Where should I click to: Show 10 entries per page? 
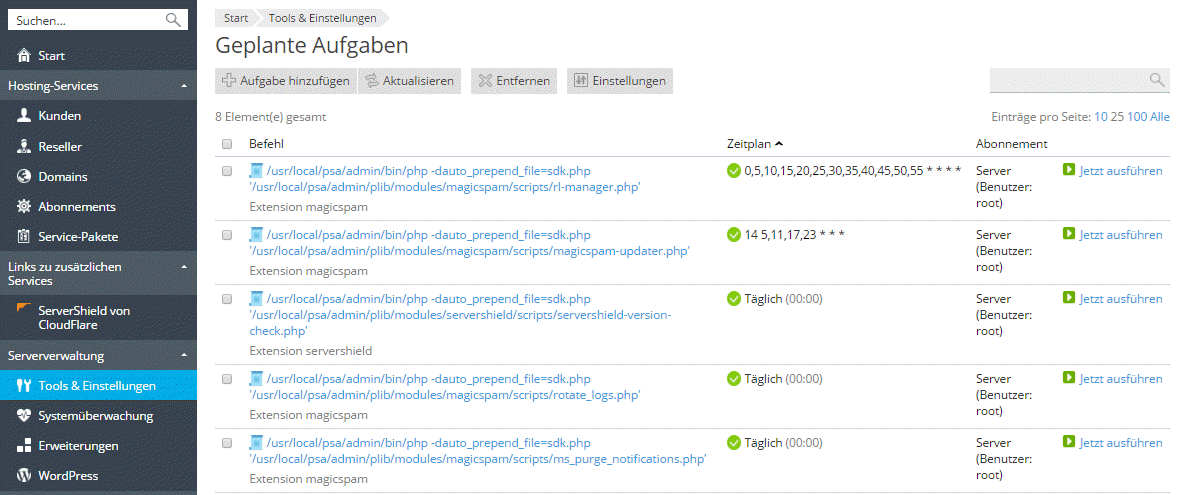coord(1101,118)
